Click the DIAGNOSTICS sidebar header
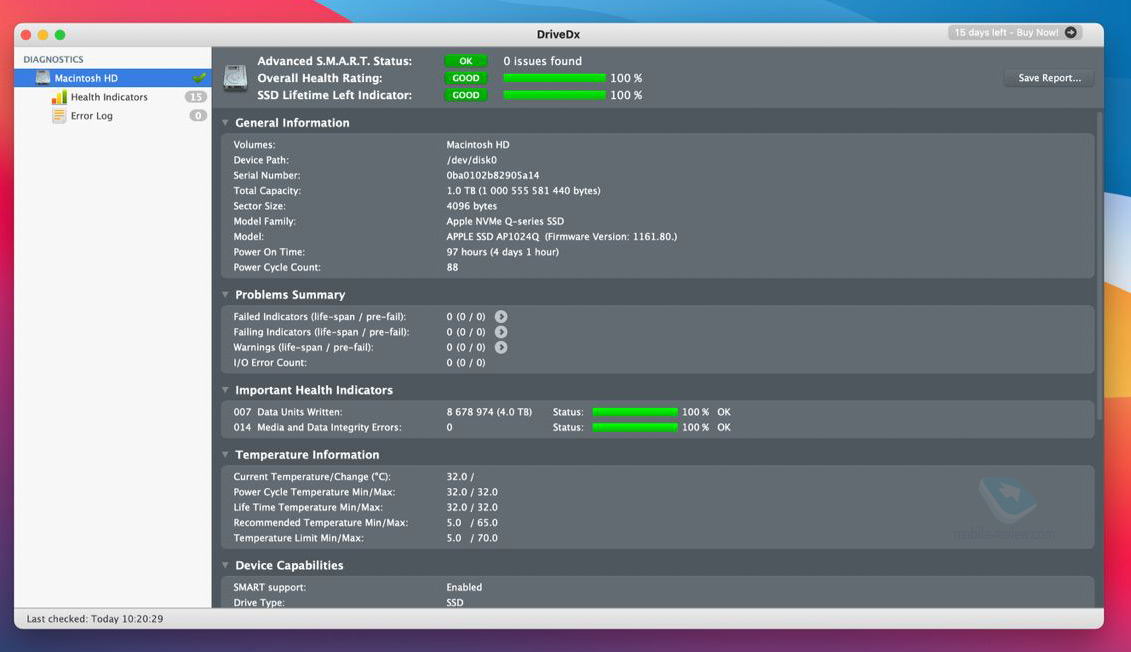Screen dimensions: 1131x652 (x=53, y=59)
